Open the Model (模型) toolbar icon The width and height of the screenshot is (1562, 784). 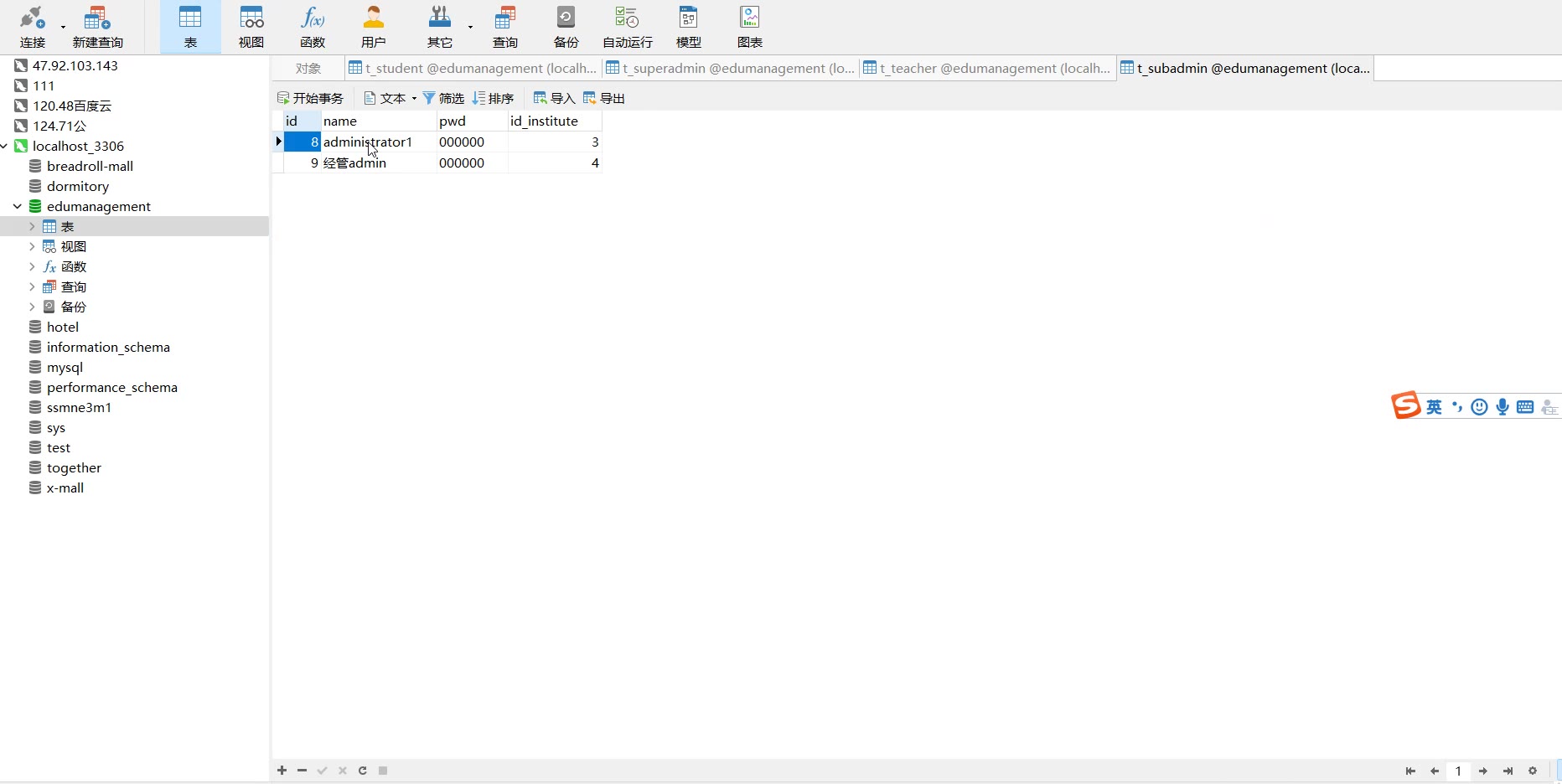688,27
